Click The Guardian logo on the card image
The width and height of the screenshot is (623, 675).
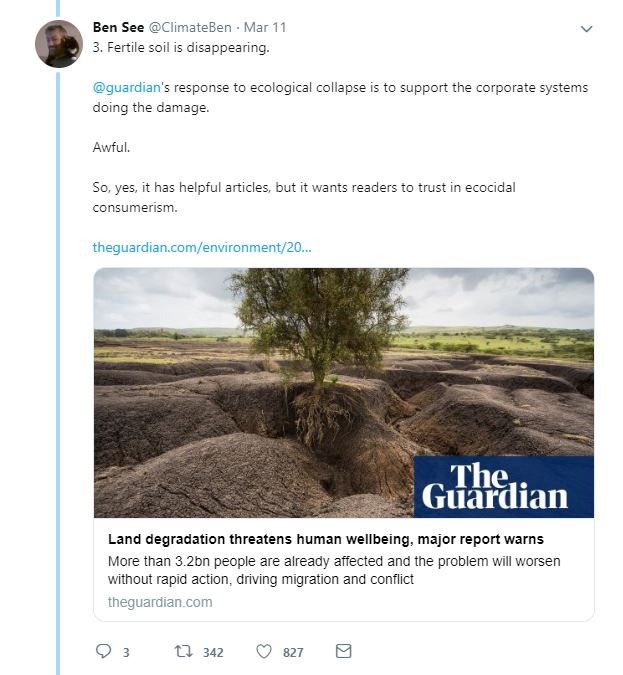(x=503, y=487)
